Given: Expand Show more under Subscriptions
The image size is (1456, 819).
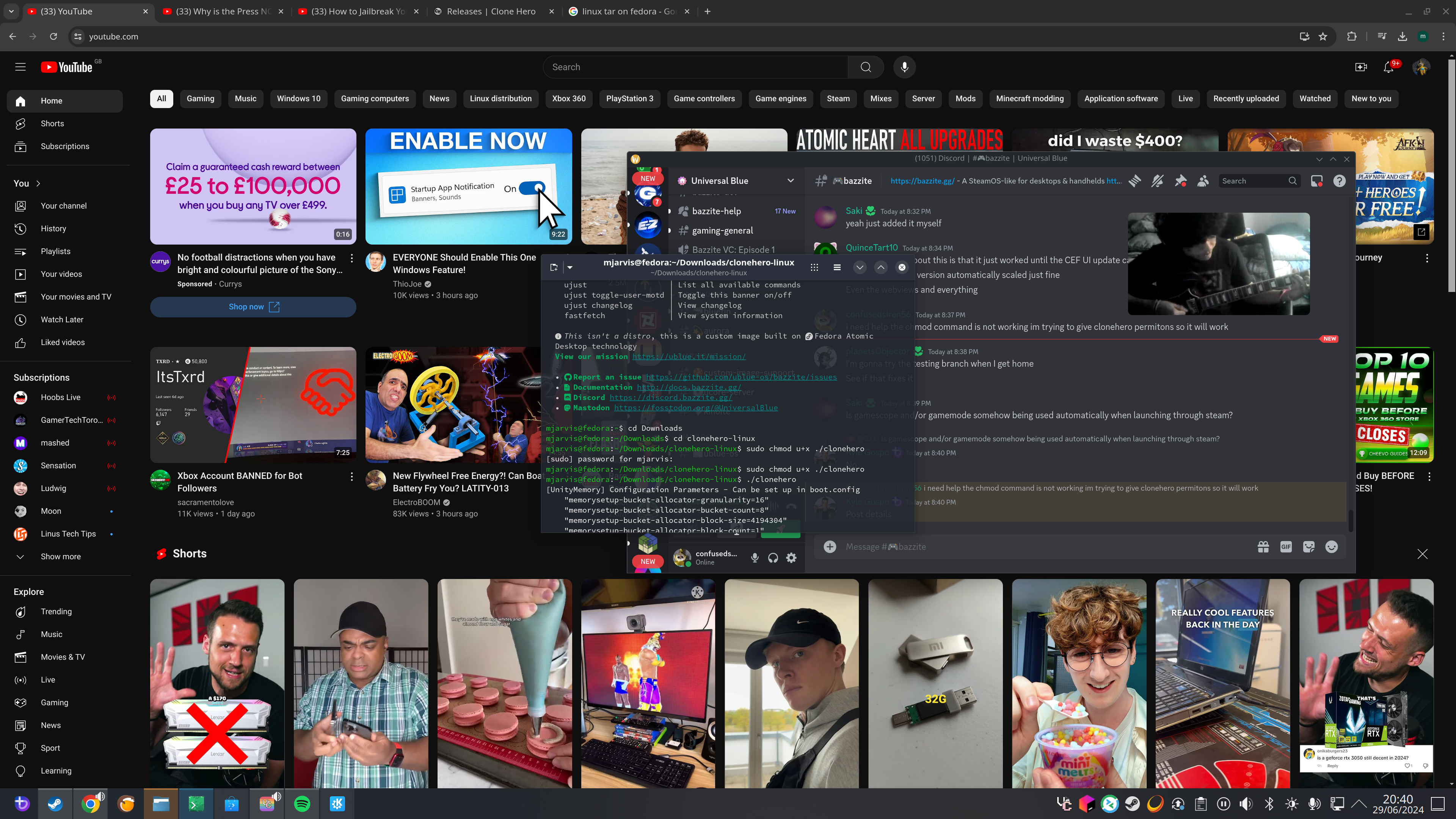Looking at the screenshot, I should coord(61,557).
